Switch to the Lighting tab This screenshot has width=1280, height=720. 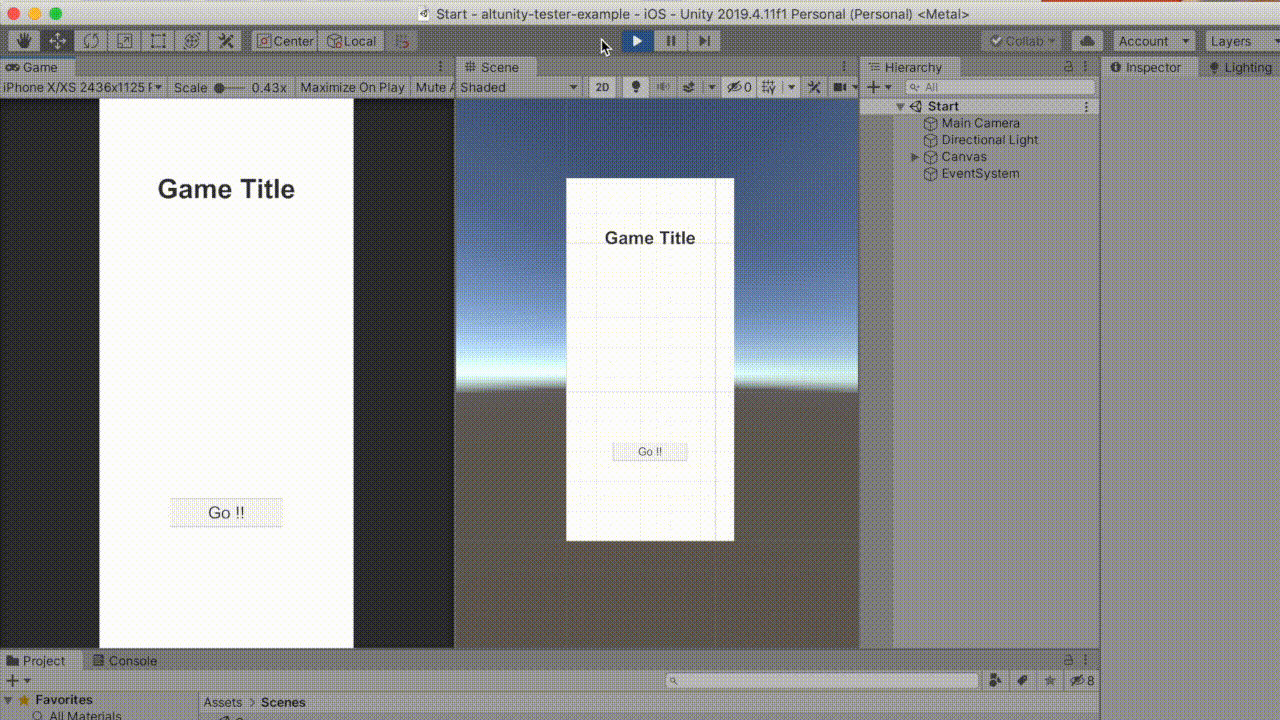click(x=1240, y=67)
